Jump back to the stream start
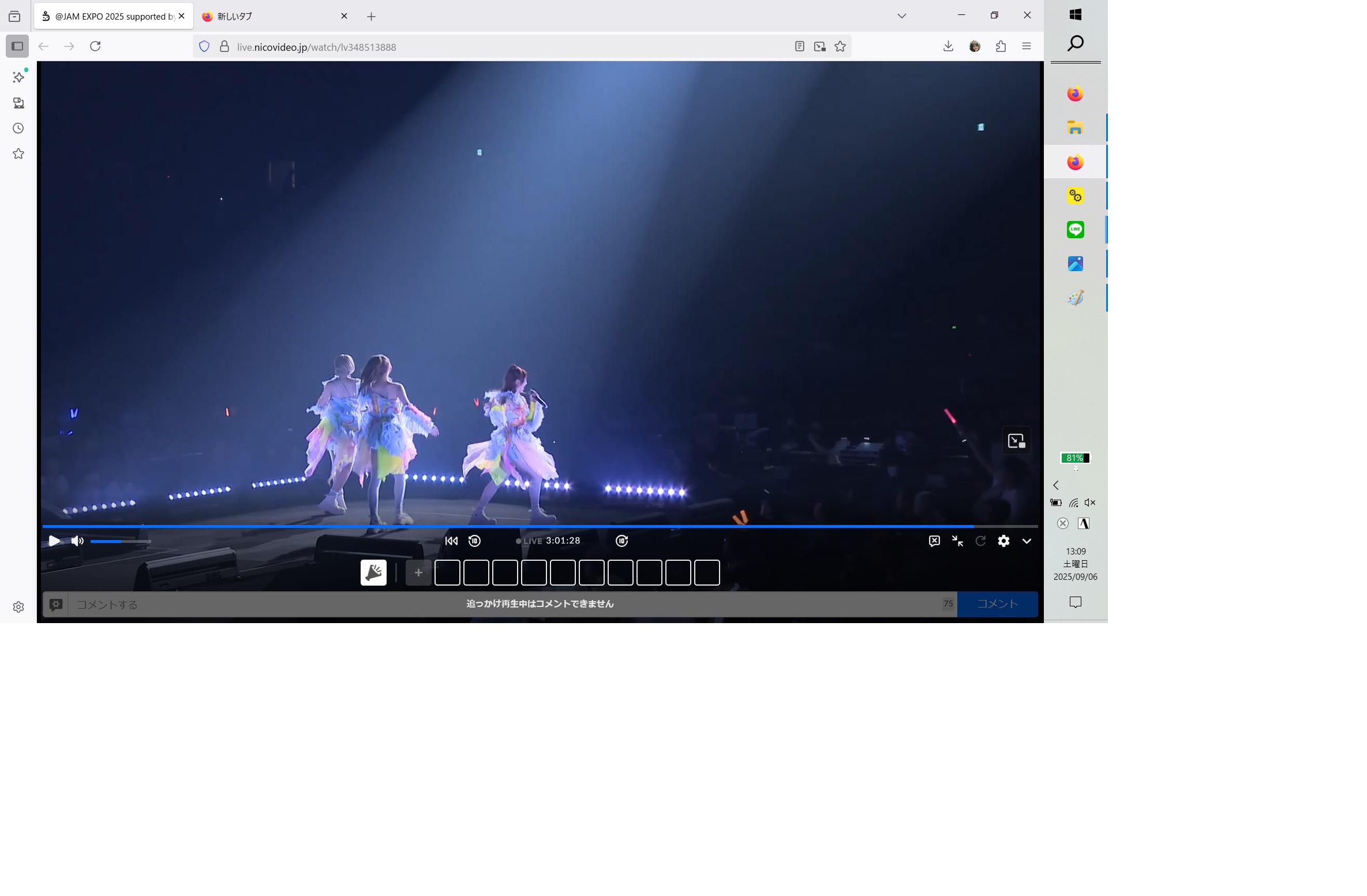 pyautogui.click(x=451, y=541)
